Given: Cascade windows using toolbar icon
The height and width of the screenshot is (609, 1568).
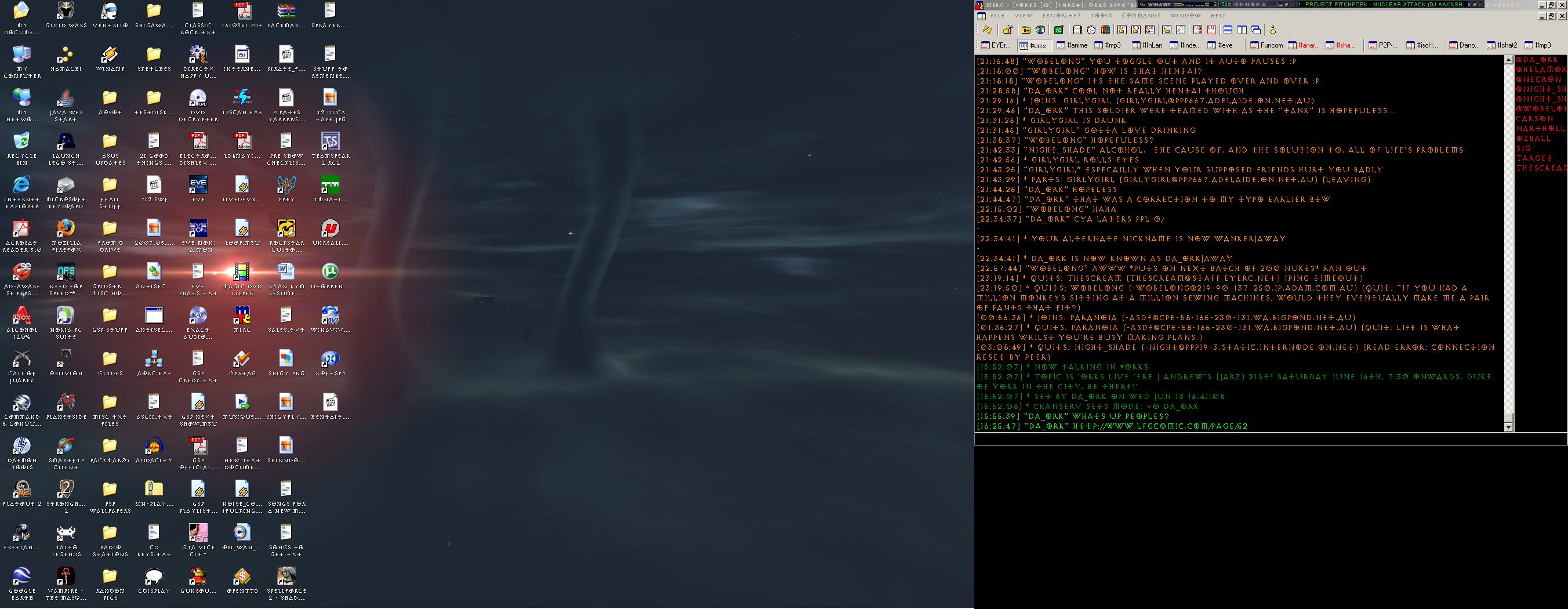Looking at the screenshot, I should (1256, 30).
